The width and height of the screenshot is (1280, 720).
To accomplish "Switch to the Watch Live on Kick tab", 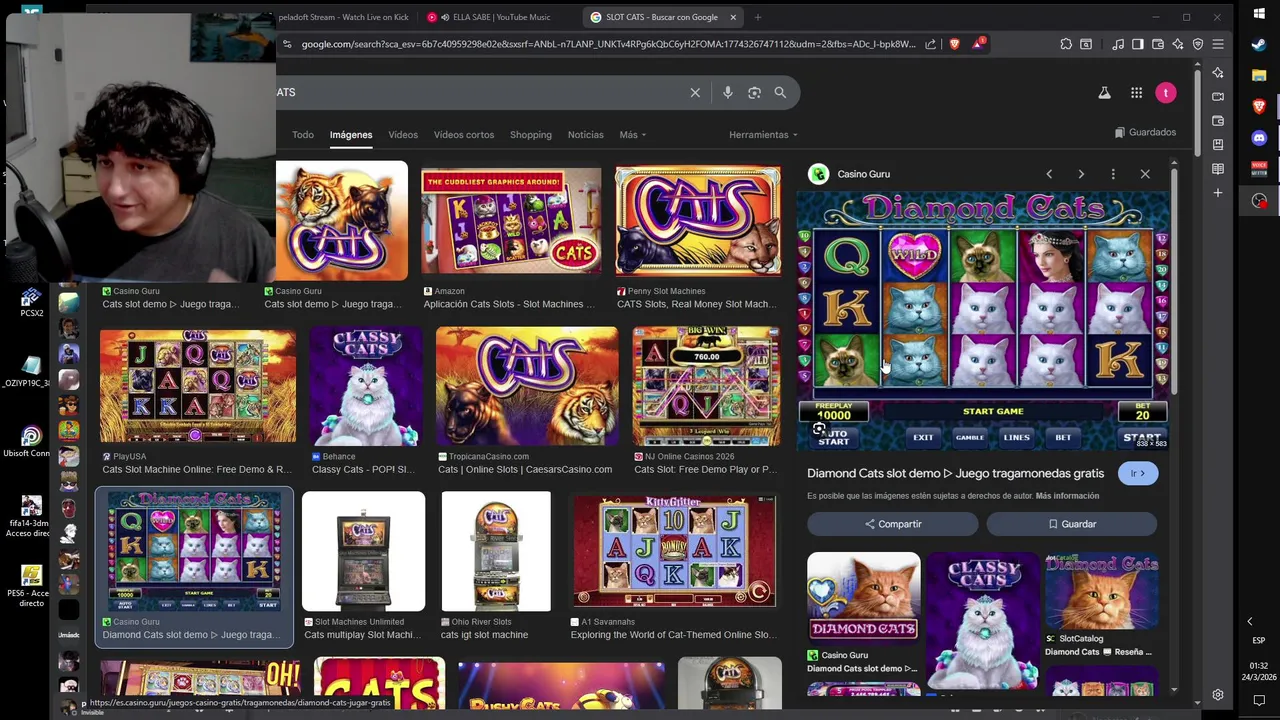I will click(x=345, y=17).
